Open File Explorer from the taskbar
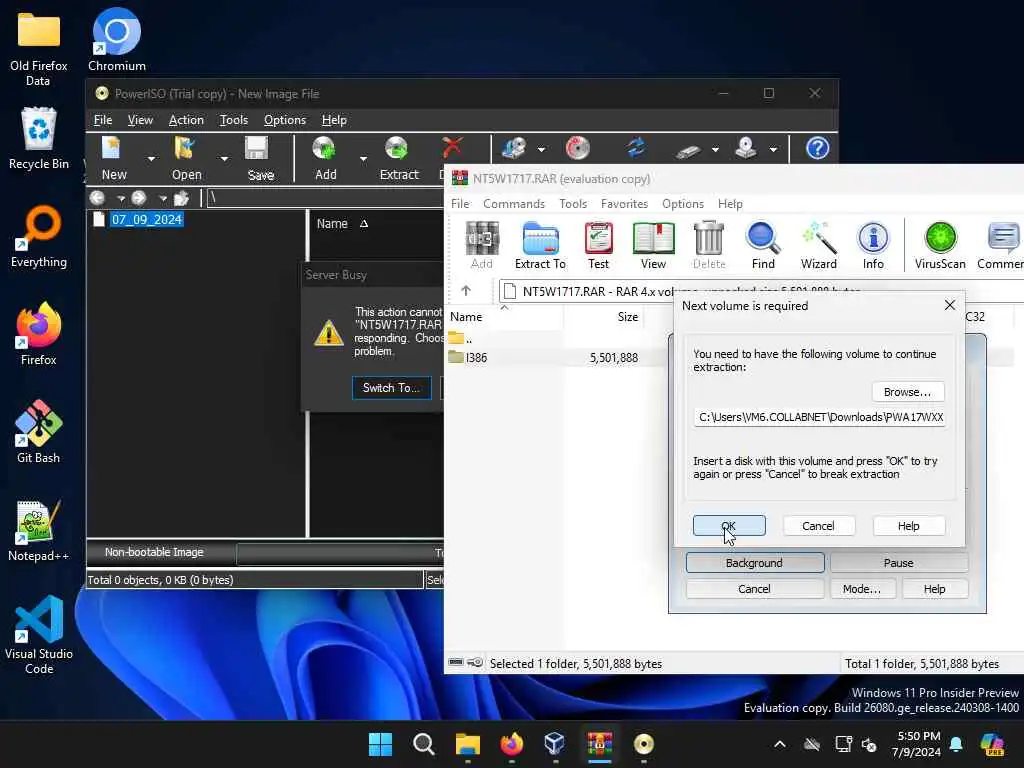The width and height of the screenshot is (1024, 768). click(x=468, y=744)
